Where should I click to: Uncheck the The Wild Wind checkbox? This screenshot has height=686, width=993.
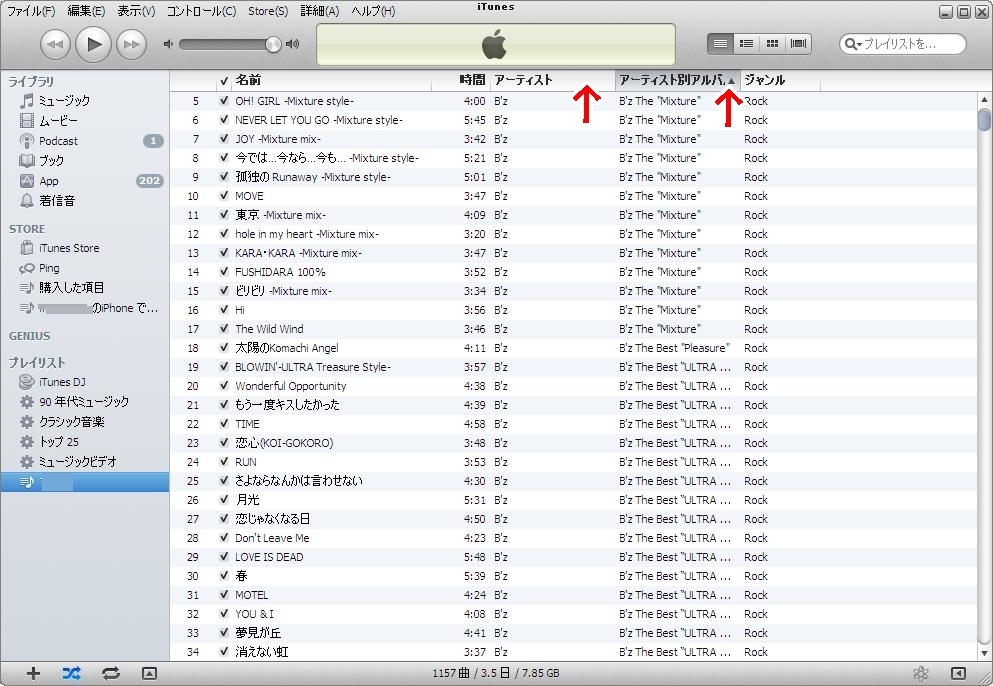click(224, 329)
